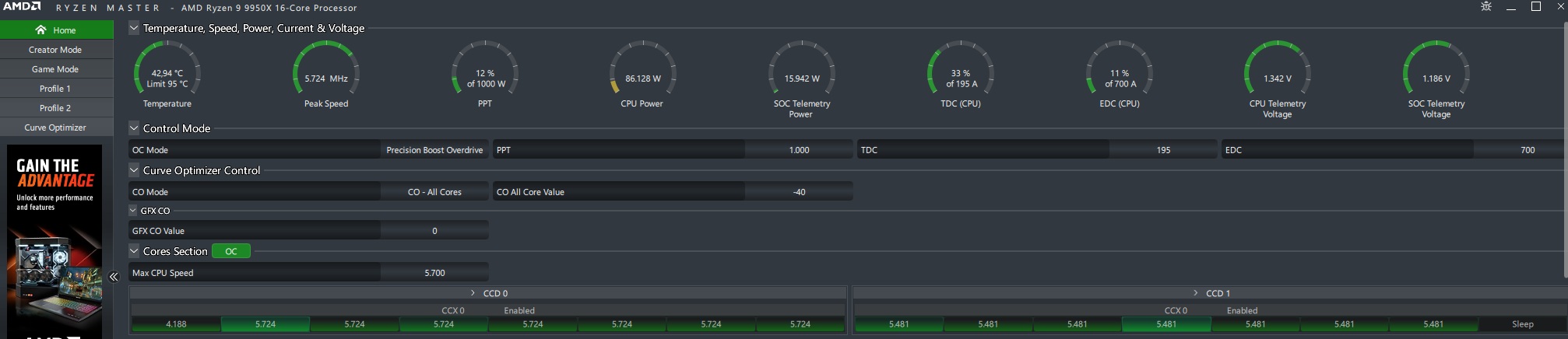Collapse the Temperature, Speed, Power section chevron

pos(134,28)
